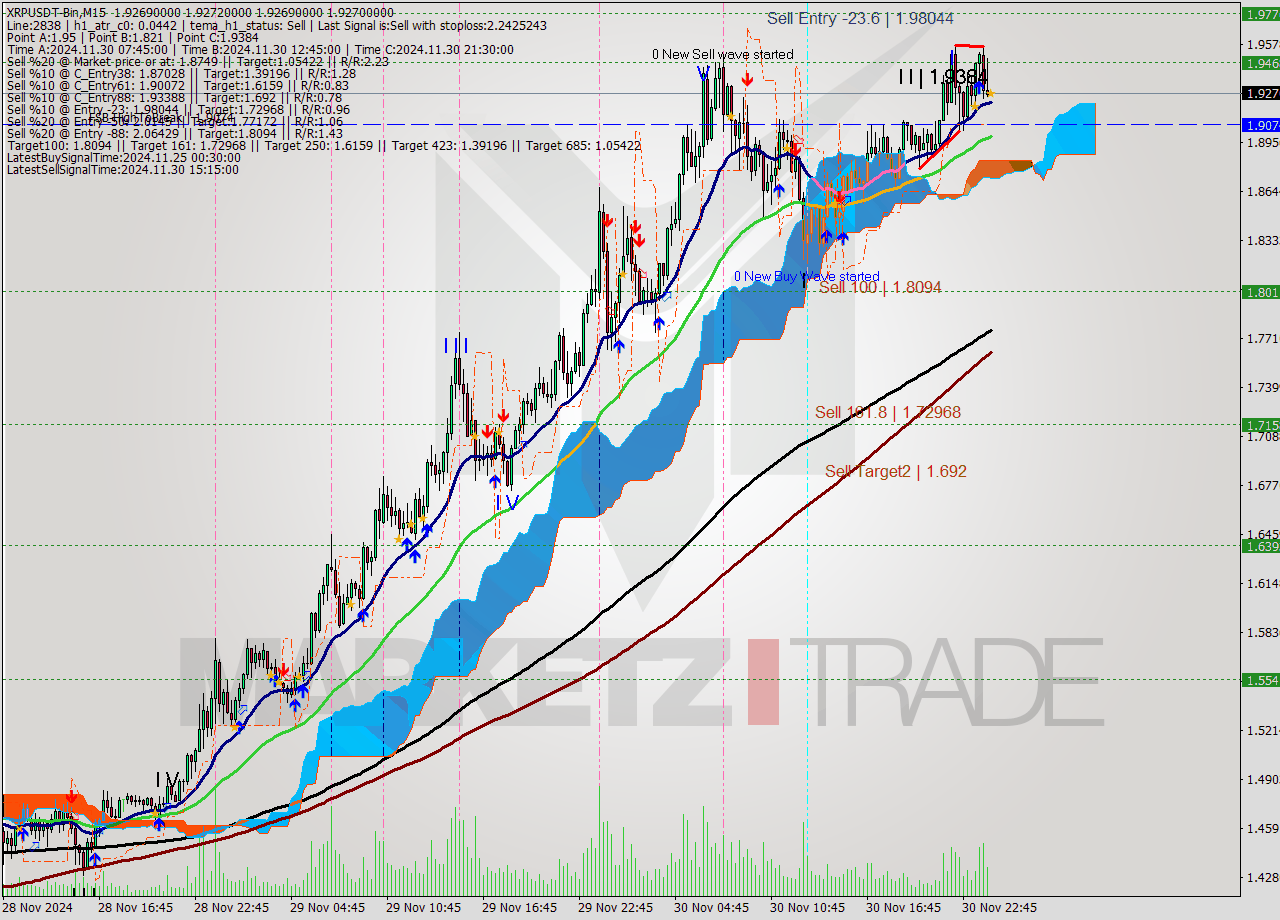
Task: Click the green 1.639 price level tag
Action: (1259, 546)
